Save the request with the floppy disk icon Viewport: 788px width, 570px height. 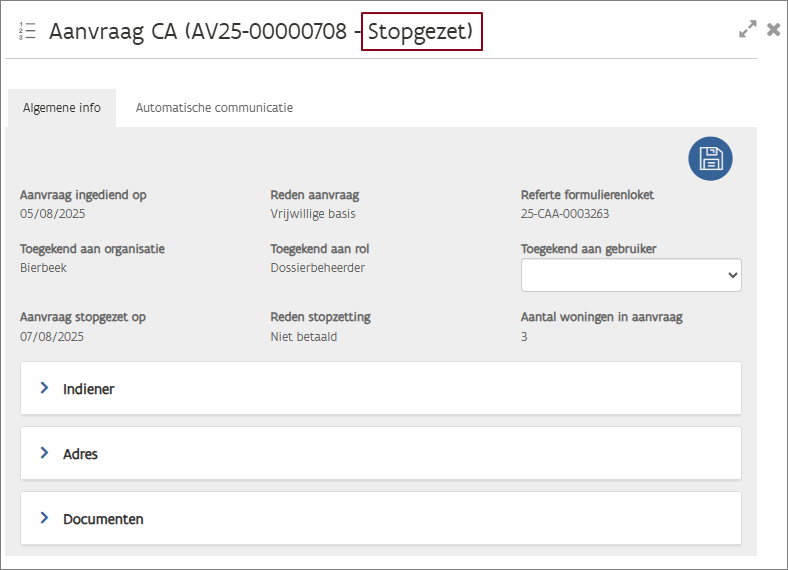coord(710,159)
